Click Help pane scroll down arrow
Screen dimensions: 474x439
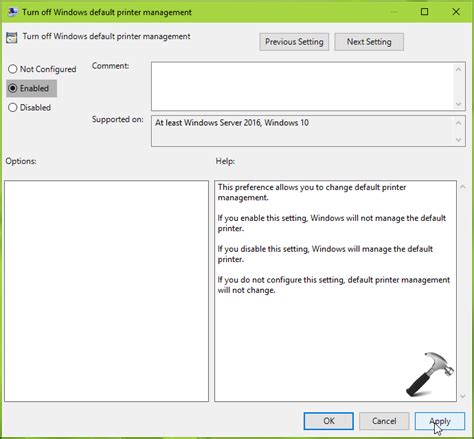(x=462, y=396)
